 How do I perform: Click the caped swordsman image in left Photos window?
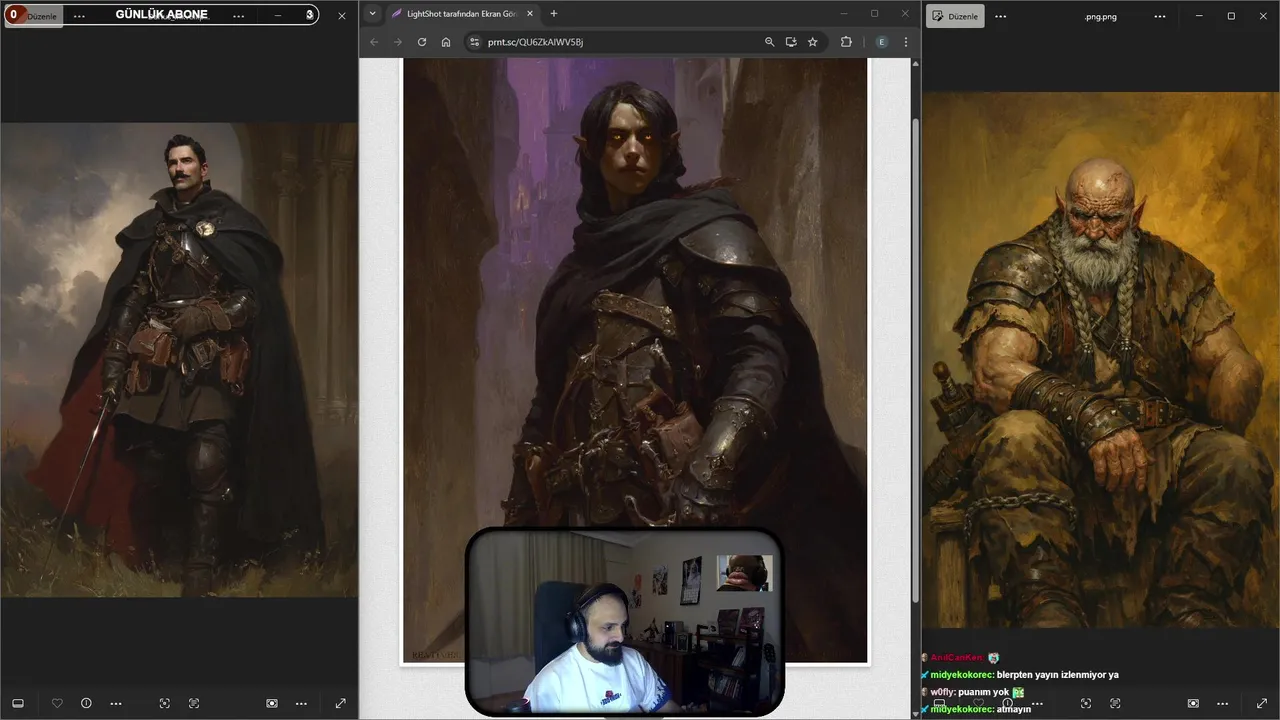click(179, 360)
